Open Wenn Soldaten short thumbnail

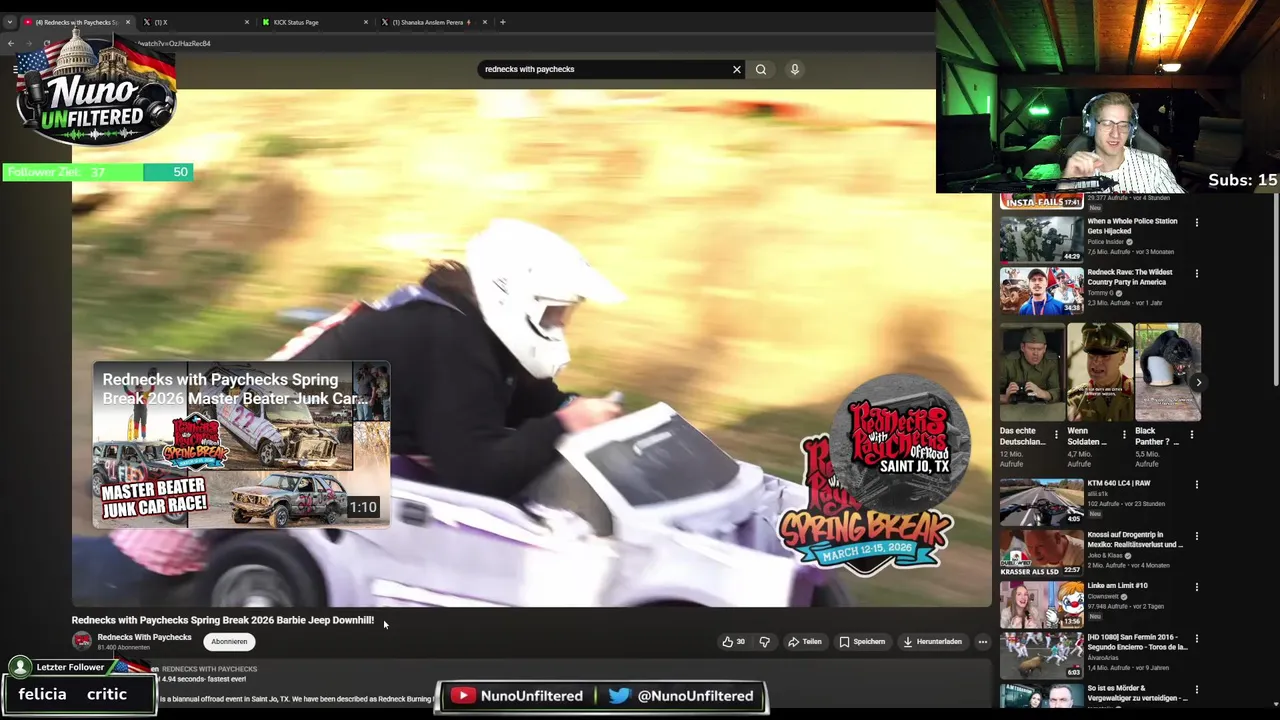click(1100, 371)
